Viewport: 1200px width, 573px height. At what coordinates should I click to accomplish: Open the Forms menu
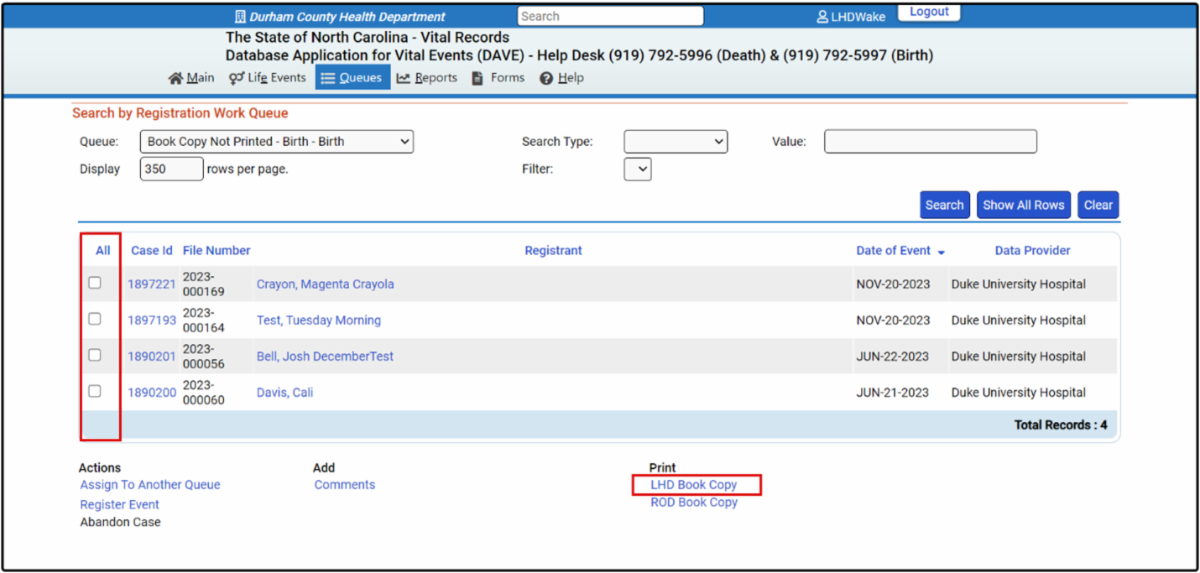pos(499,78)
